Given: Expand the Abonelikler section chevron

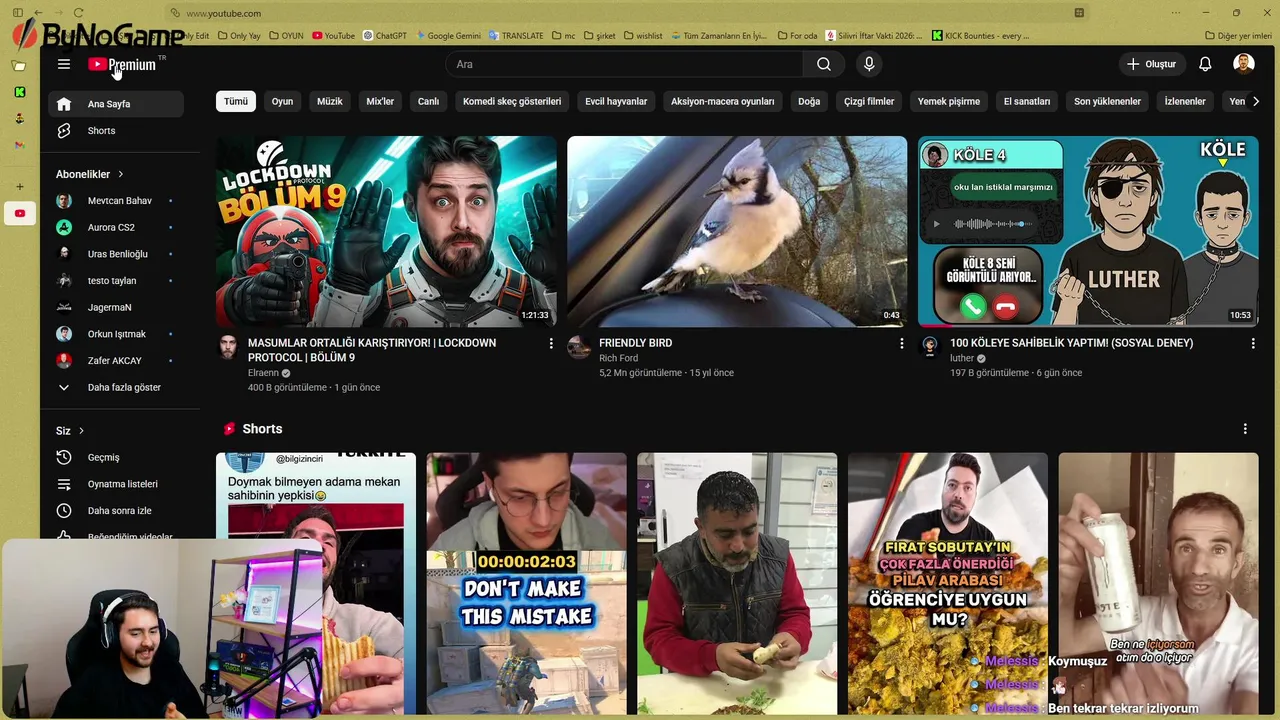Looking at the screenshot, I should point(121,174).
